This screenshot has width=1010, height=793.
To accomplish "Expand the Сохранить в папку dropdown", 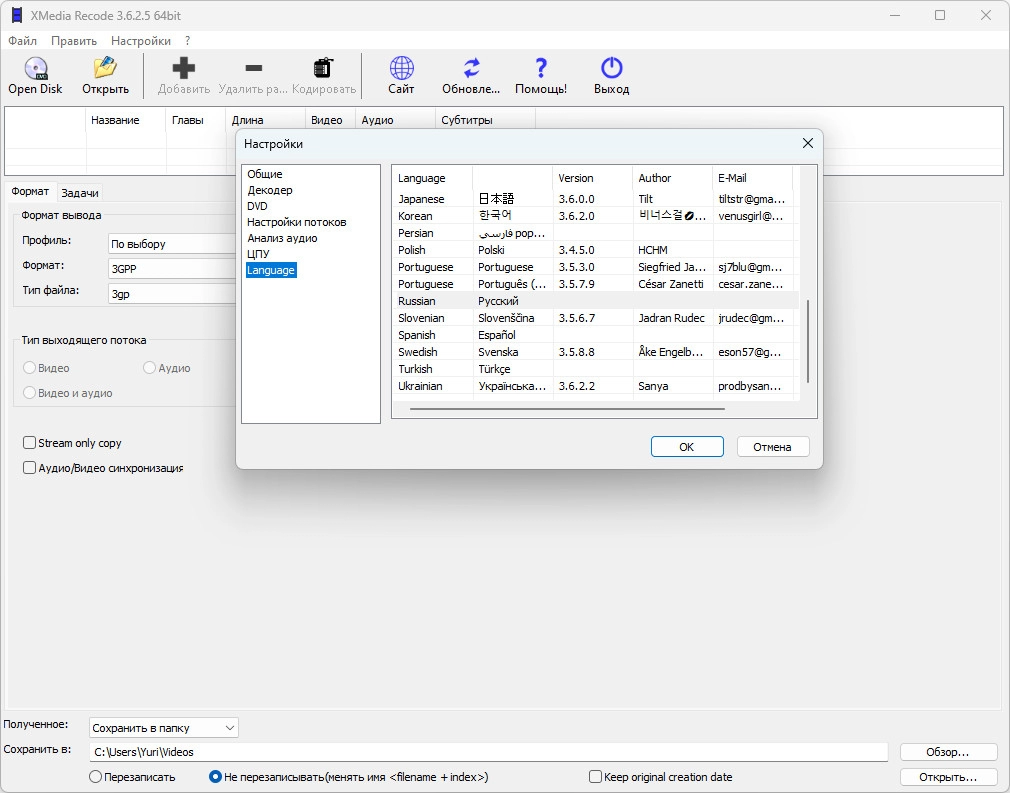I will click(164, 728).
